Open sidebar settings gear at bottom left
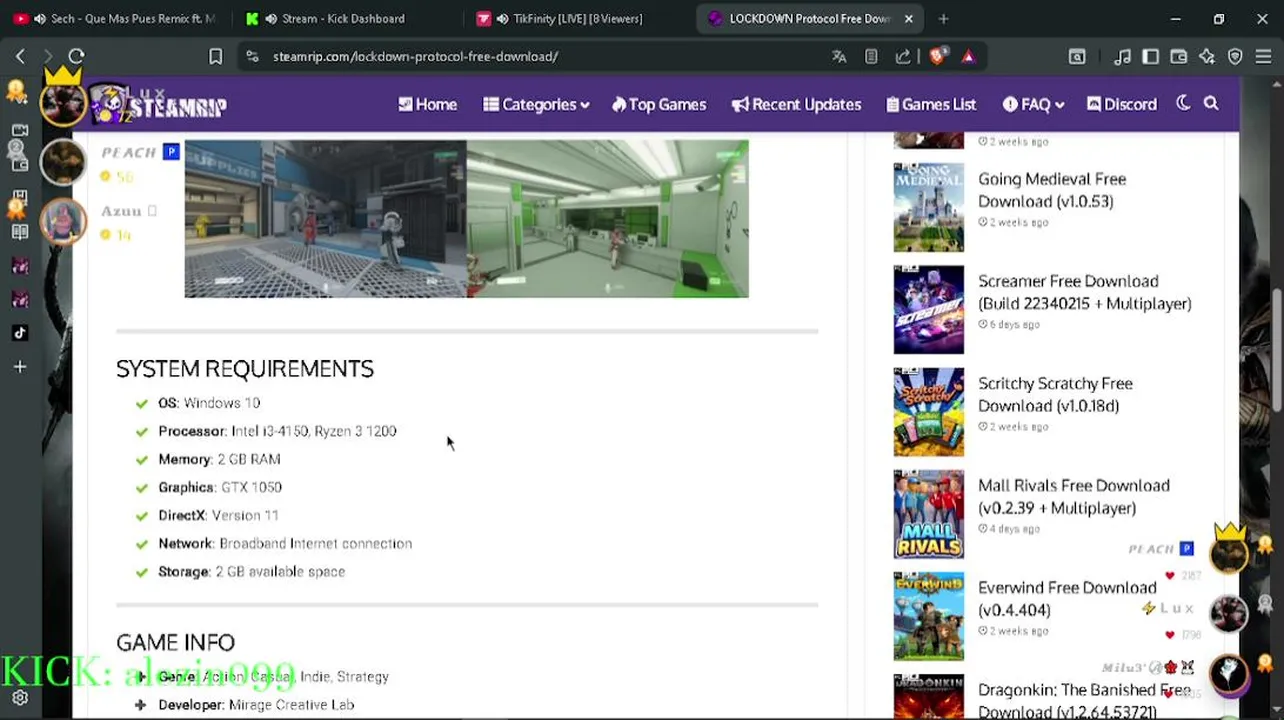 [20, 699]
